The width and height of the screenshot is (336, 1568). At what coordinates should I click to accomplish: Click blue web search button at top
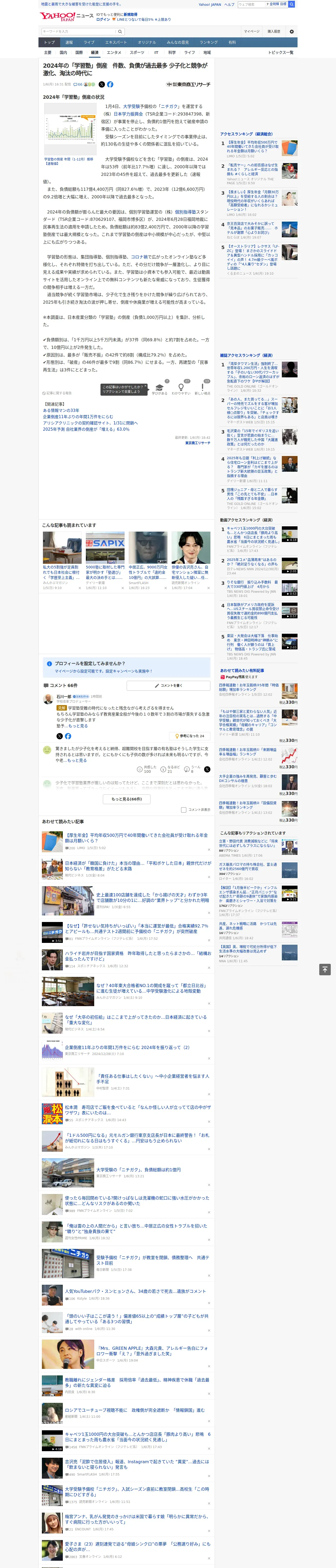292,4
